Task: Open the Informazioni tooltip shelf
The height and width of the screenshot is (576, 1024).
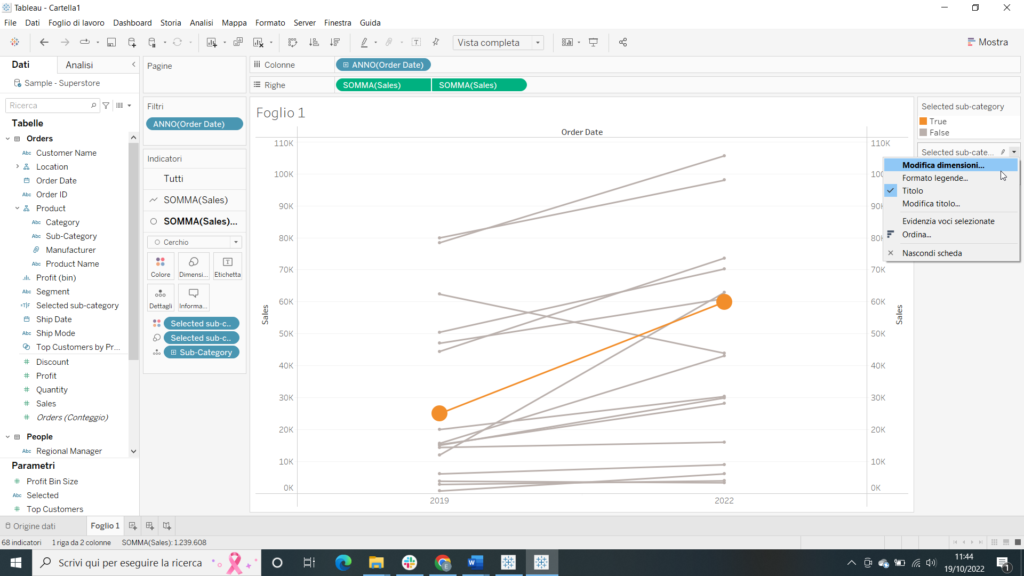Action: [192, 294]
